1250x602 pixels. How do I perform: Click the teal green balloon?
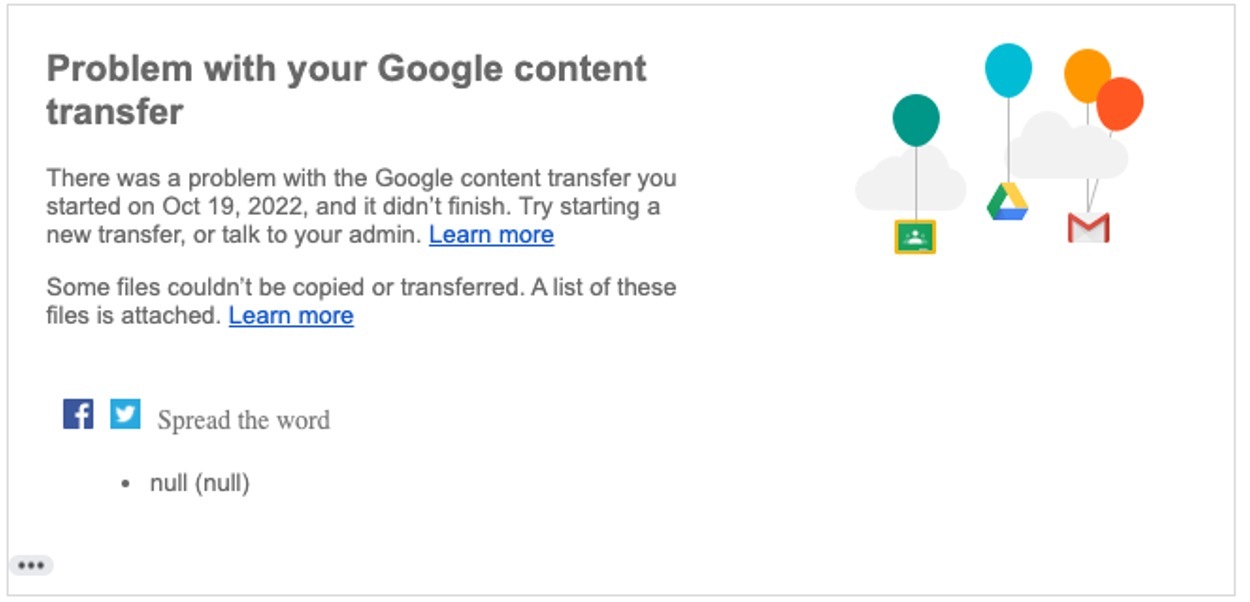(916, 119)
